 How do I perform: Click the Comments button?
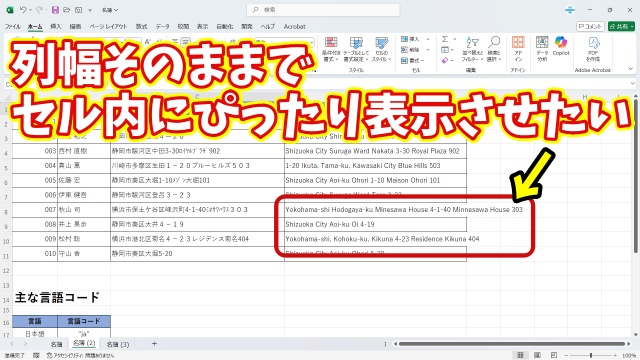(x=590, y=26)
